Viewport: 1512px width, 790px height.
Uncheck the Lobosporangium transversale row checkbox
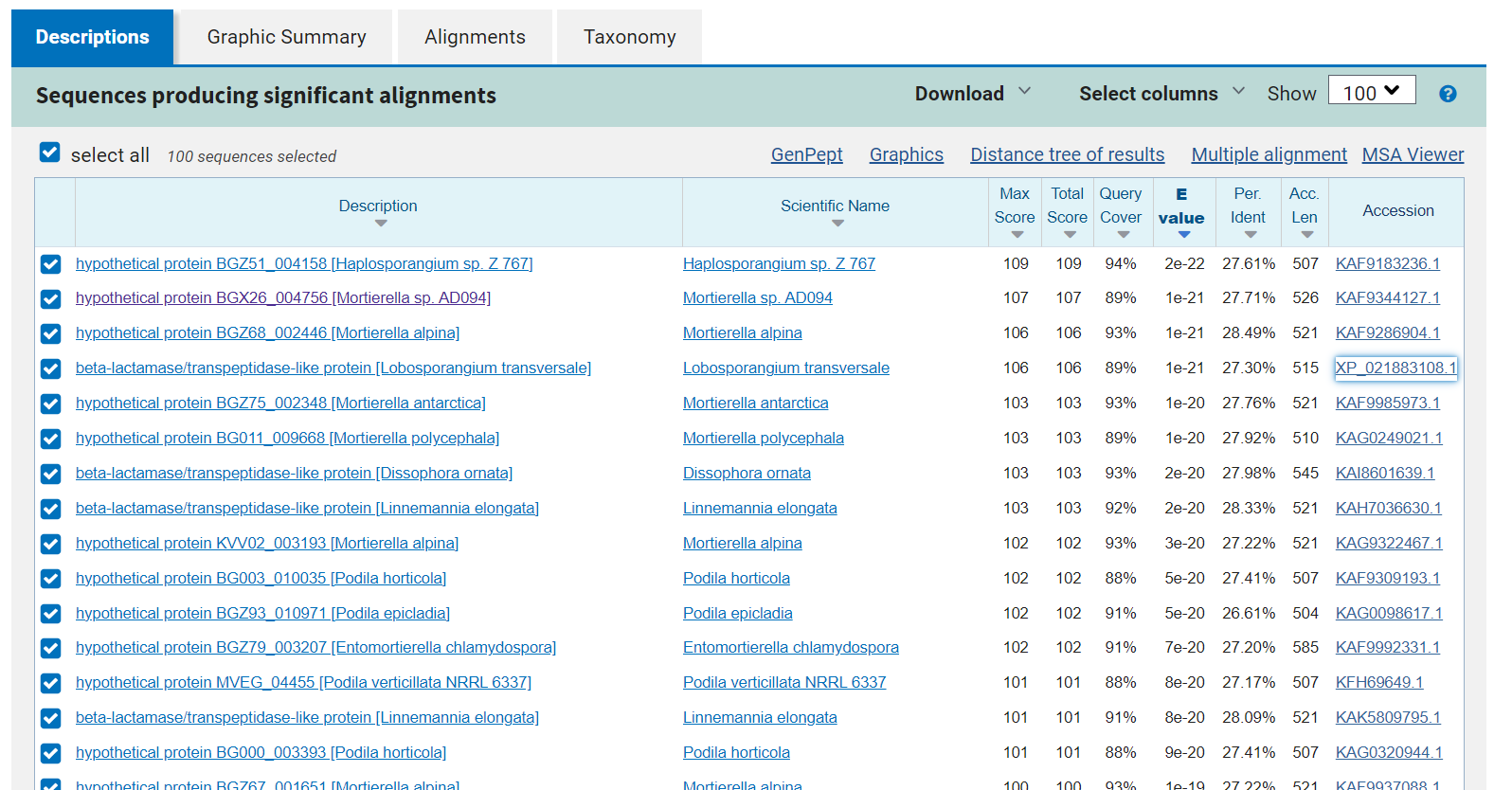(51, 369)
